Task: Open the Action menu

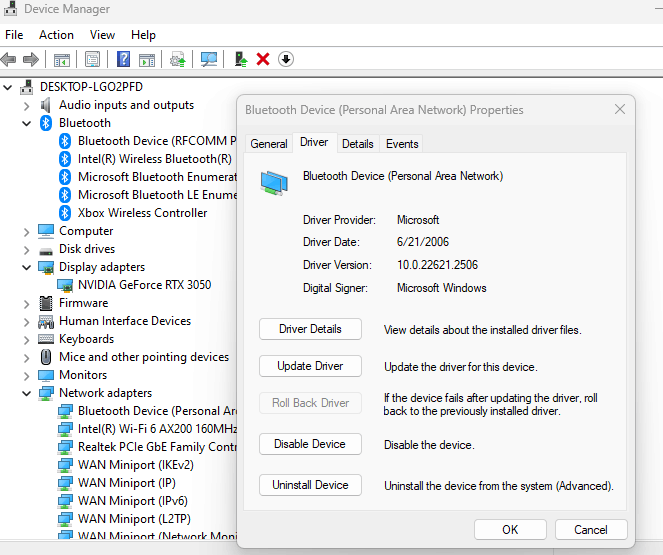Action: (x=56, y=35)
